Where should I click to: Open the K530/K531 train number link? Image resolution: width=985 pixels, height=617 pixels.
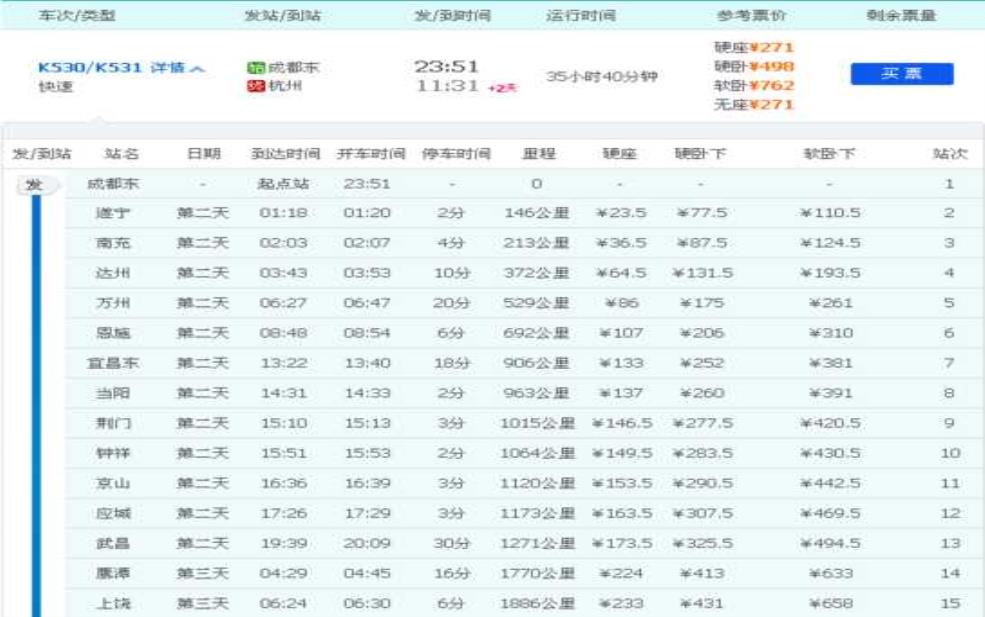click(x=91, y=68)
